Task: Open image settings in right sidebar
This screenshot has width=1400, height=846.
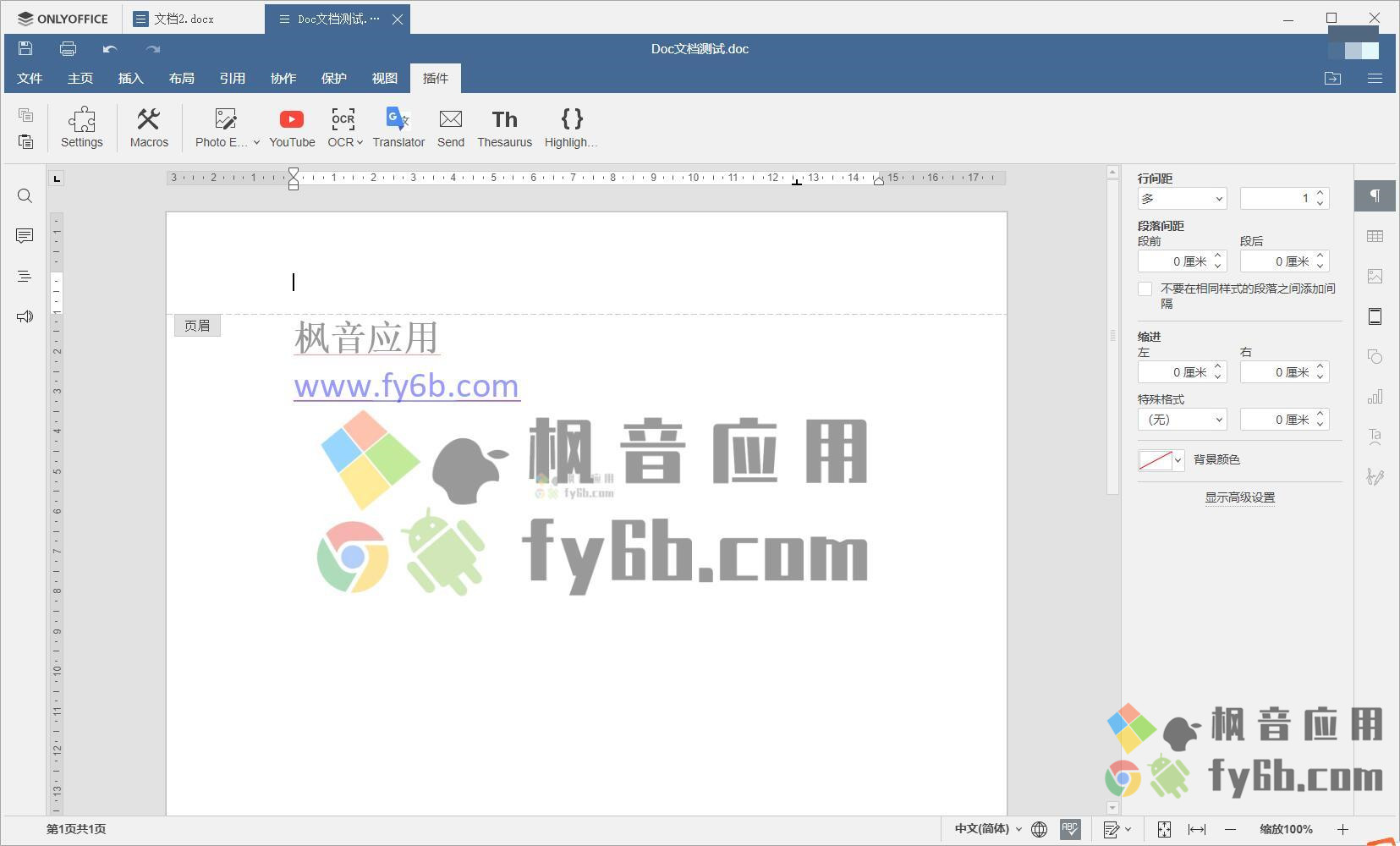Action: coord(1375,277)
